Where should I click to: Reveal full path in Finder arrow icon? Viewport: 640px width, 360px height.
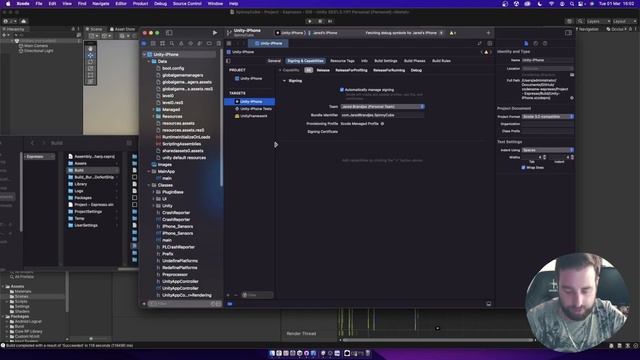click(x=572, y=98)
